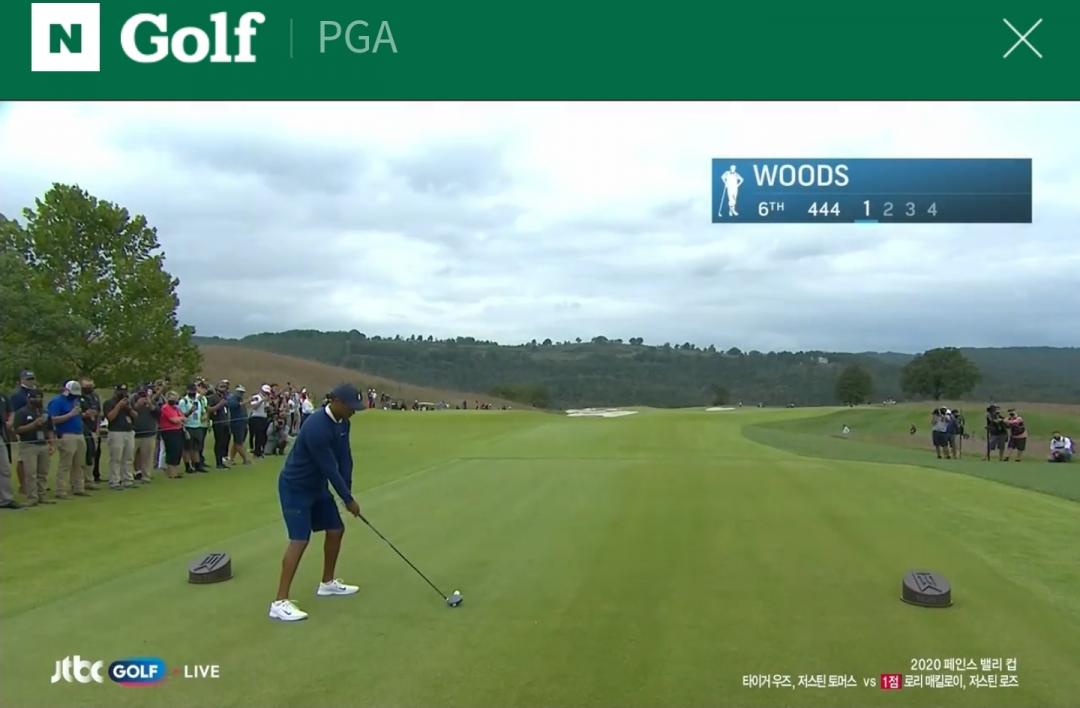Click the right tiger-logo tee marker

[926, 588]
